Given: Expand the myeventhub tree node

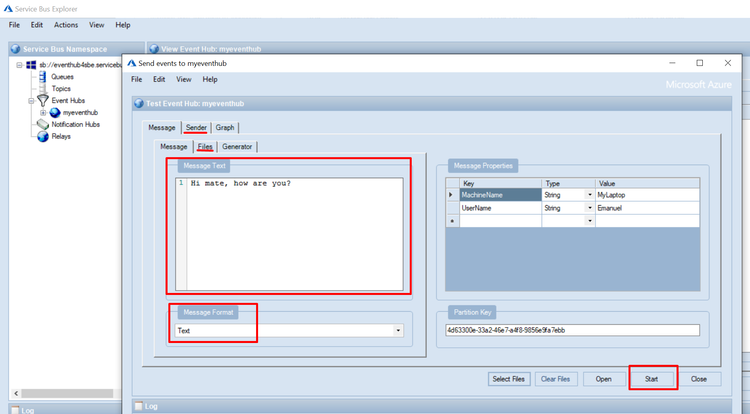Looking at the screenshot, I should (43, 113).
